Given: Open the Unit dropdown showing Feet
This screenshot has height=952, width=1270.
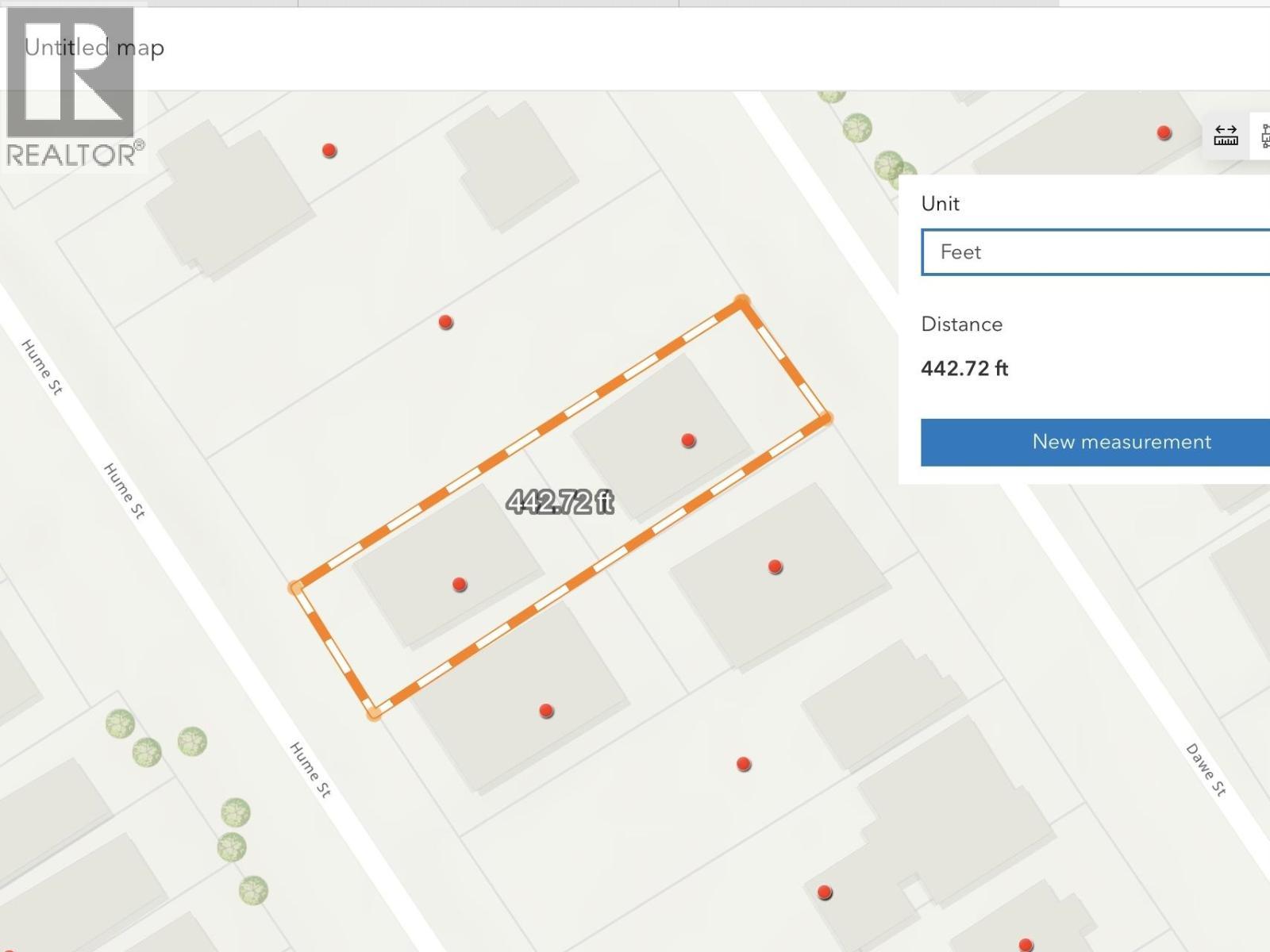Looking at the screenshot, I should (x=1095, y=252).
